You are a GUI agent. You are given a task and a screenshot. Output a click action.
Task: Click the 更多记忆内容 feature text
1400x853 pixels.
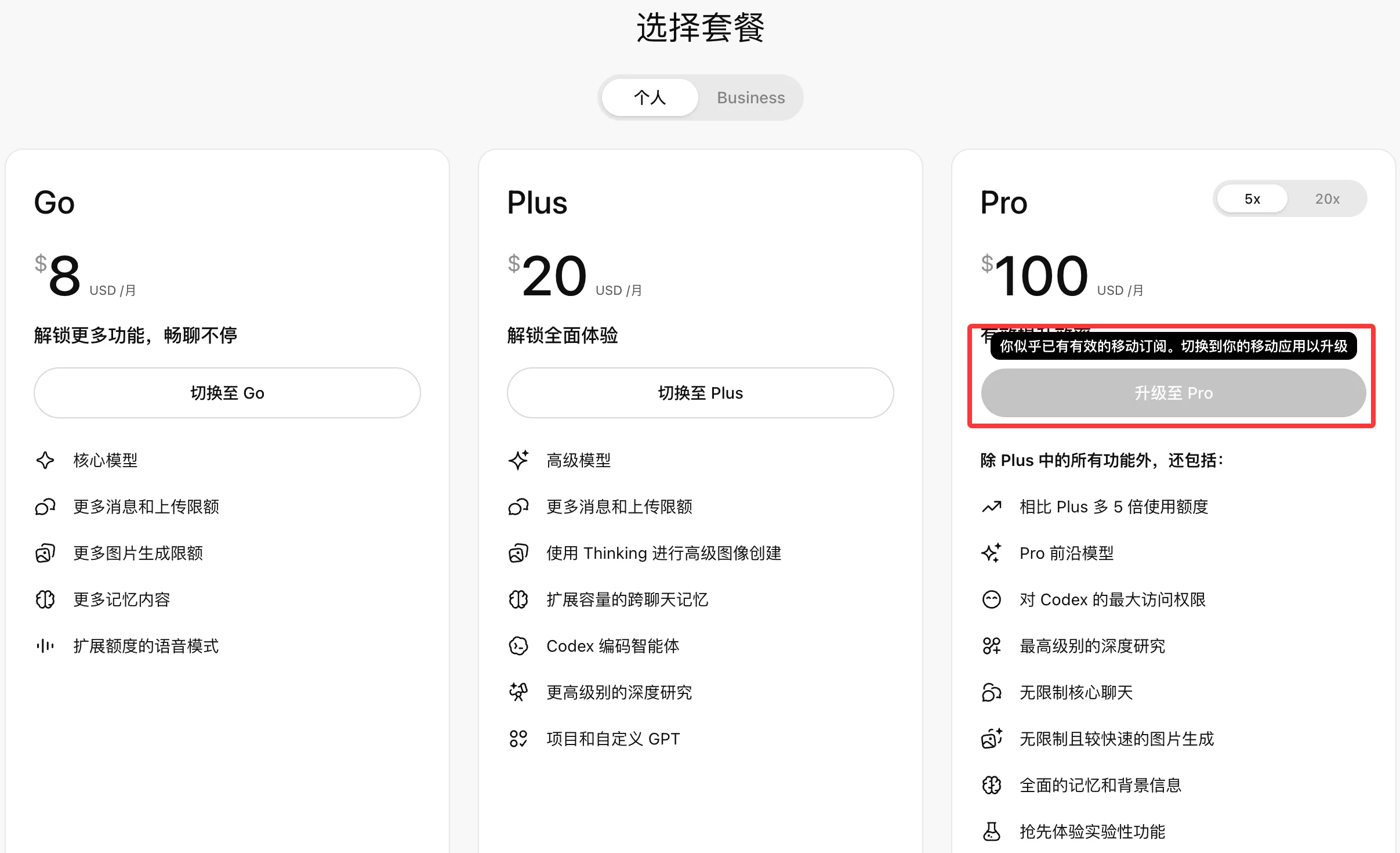coord(122,599)
